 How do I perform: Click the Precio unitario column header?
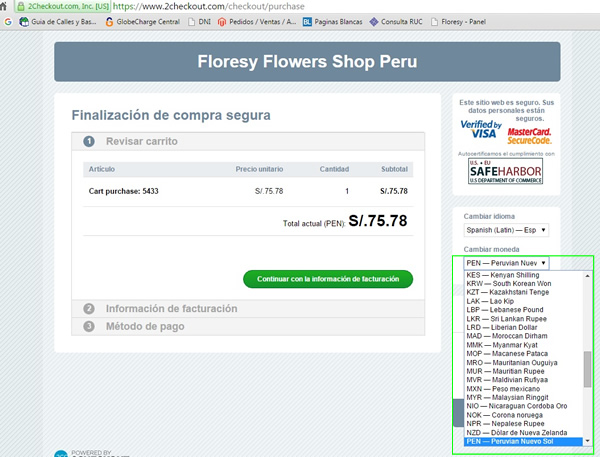coord(259,169)
